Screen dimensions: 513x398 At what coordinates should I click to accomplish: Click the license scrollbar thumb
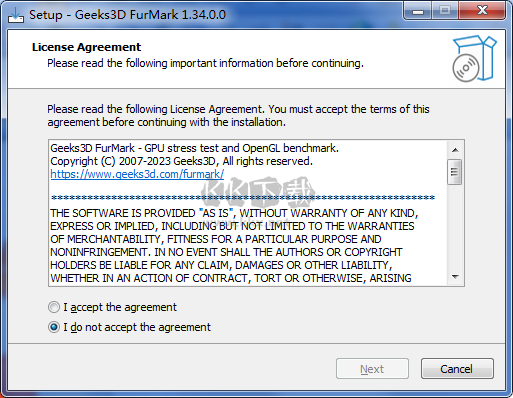[455, 172]
